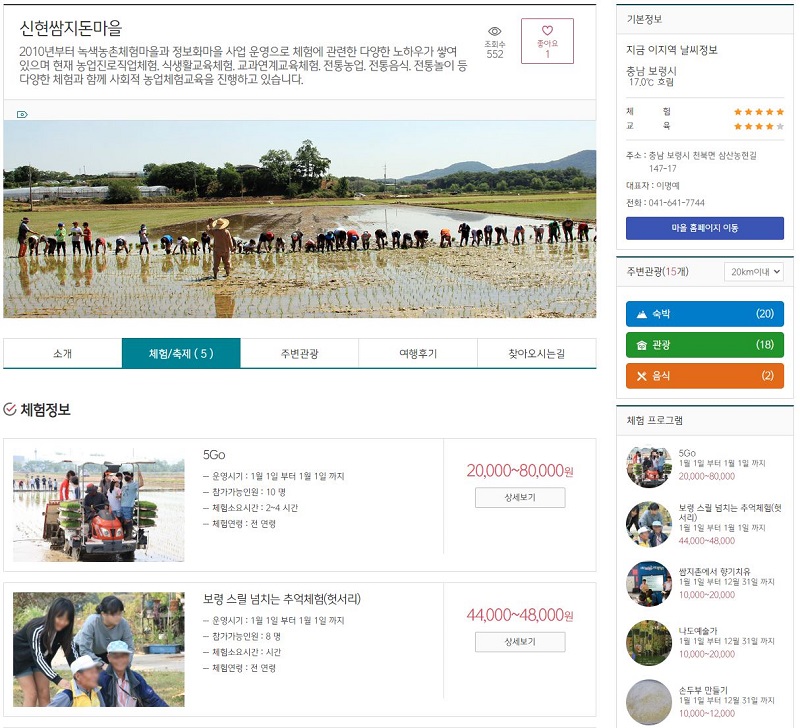The height and width of the screenshot is (728, 800).
Task: Open 손두부 만들기 program in sidebar
Action: tap(703, 690)
